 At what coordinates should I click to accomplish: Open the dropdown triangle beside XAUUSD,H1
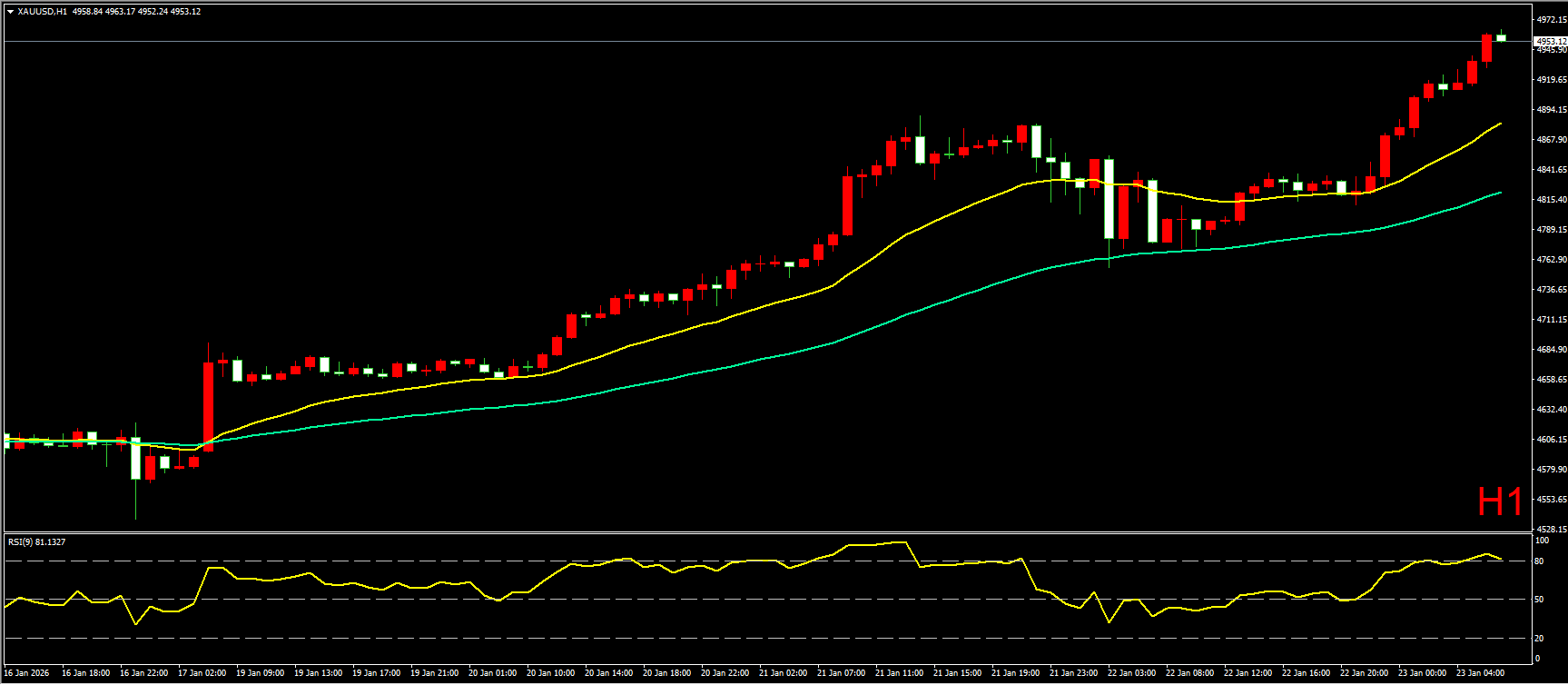(10, 12)
